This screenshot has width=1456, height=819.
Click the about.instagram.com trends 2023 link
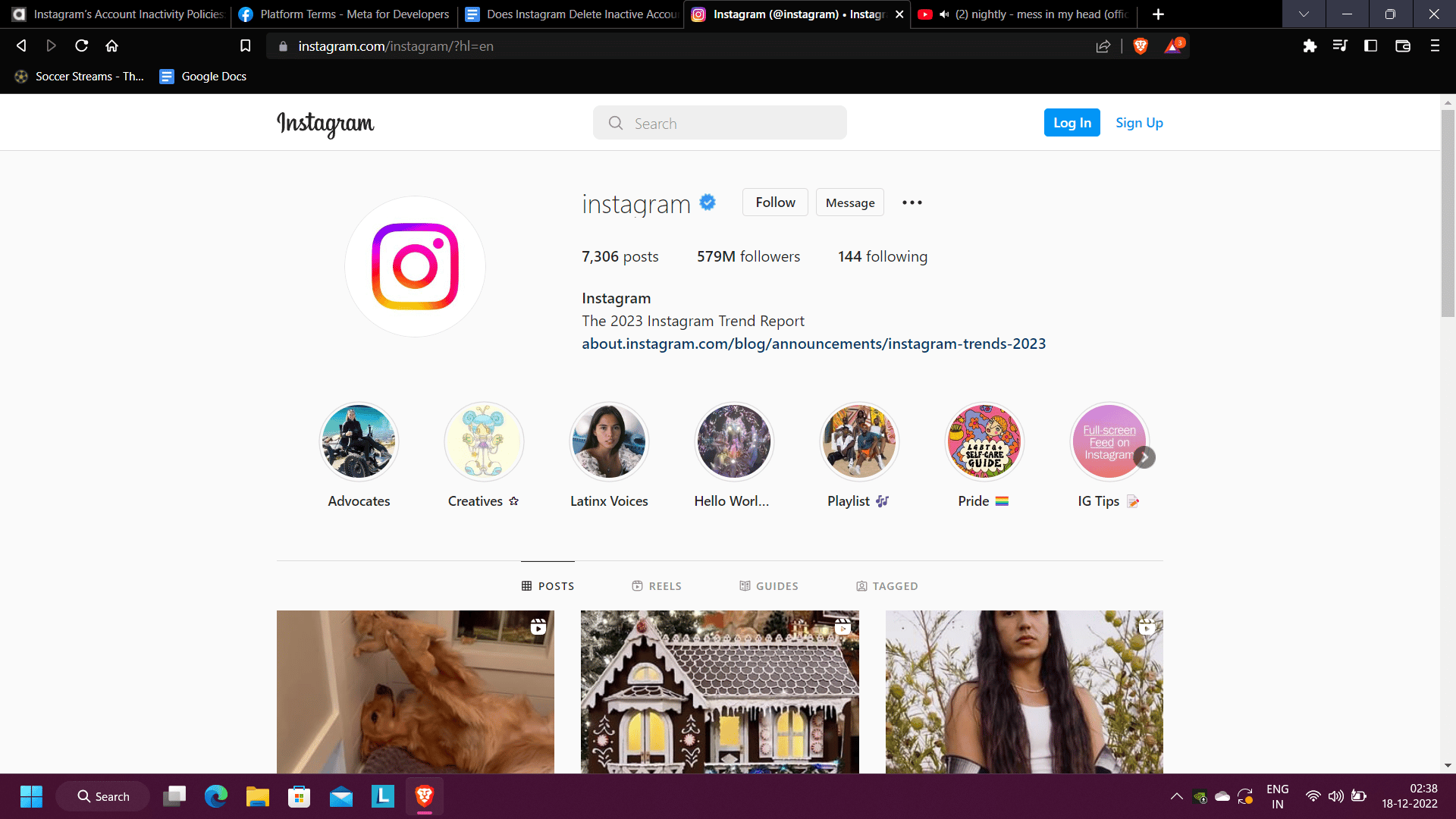[813, 343]
